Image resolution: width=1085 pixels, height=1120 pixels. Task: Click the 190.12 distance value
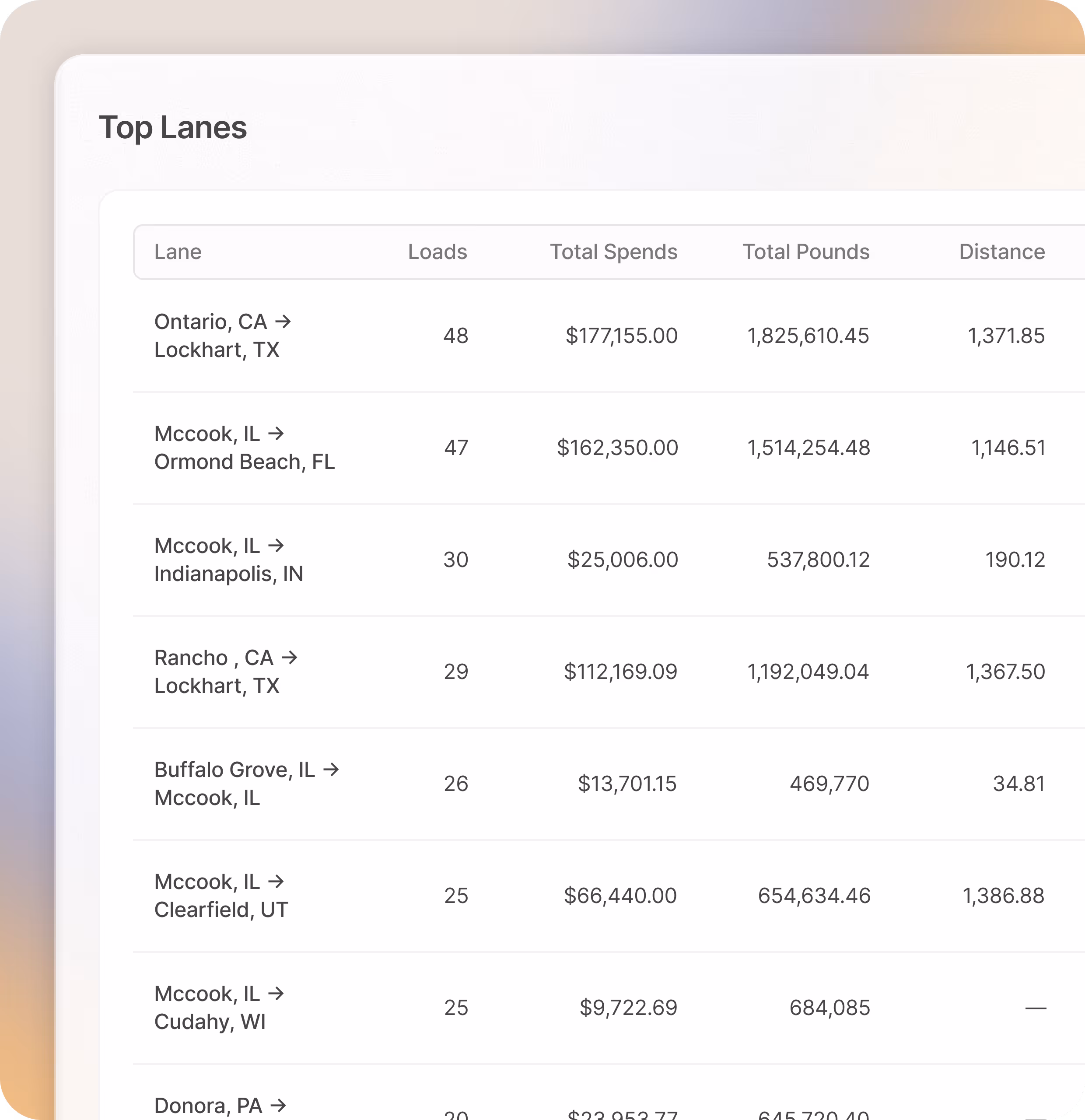click(x=1015, y=560)
